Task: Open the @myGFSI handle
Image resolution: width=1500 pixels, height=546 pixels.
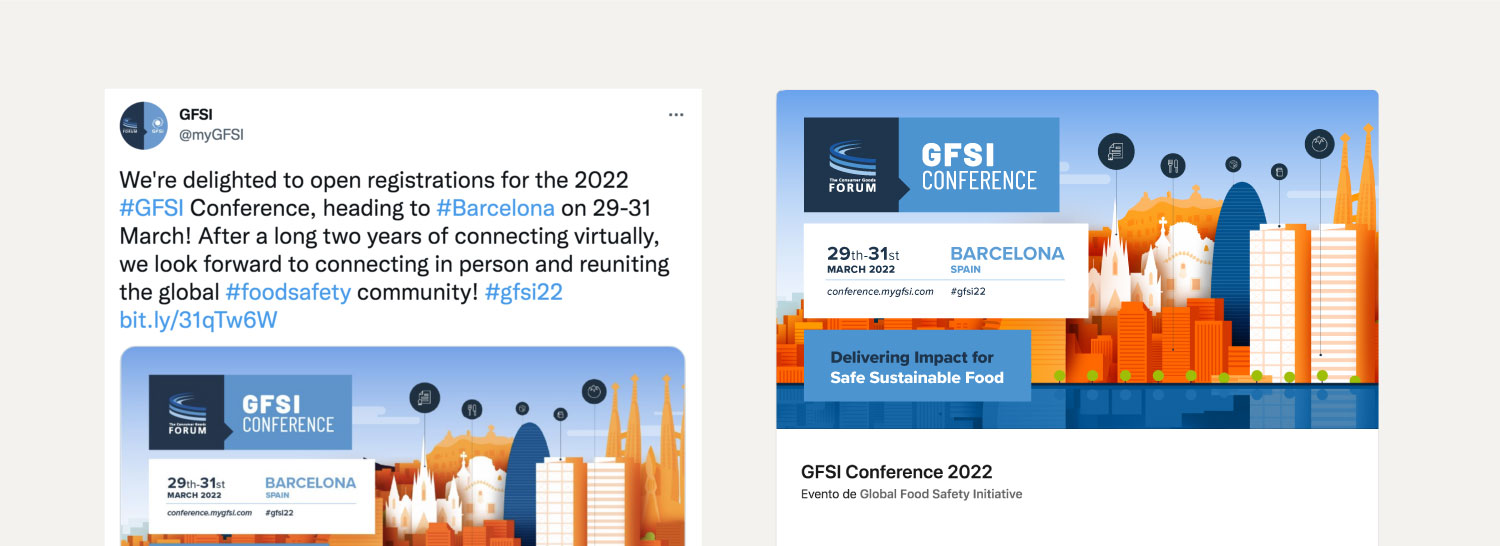Action: [211, 135]
